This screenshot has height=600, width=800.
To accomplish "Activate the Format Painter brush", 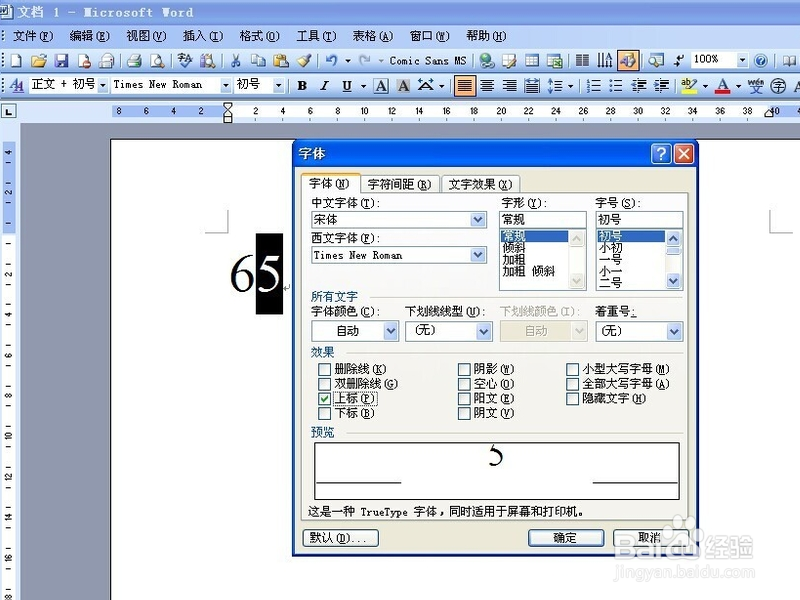I will click(x=304, y=61).
